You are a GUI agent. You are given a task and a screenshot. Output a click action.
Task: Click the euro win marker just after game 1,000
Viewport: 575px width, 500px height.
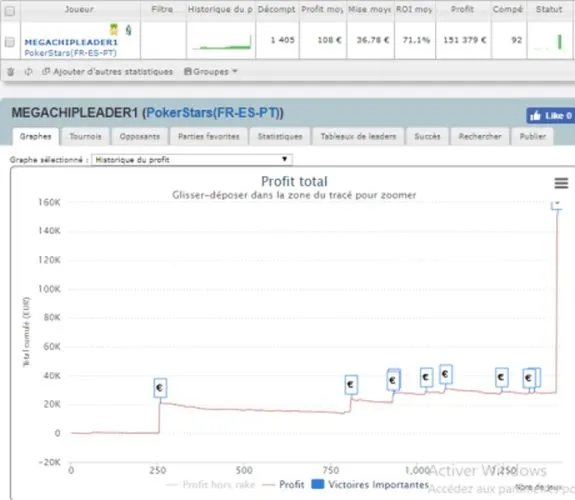(426, 377)
